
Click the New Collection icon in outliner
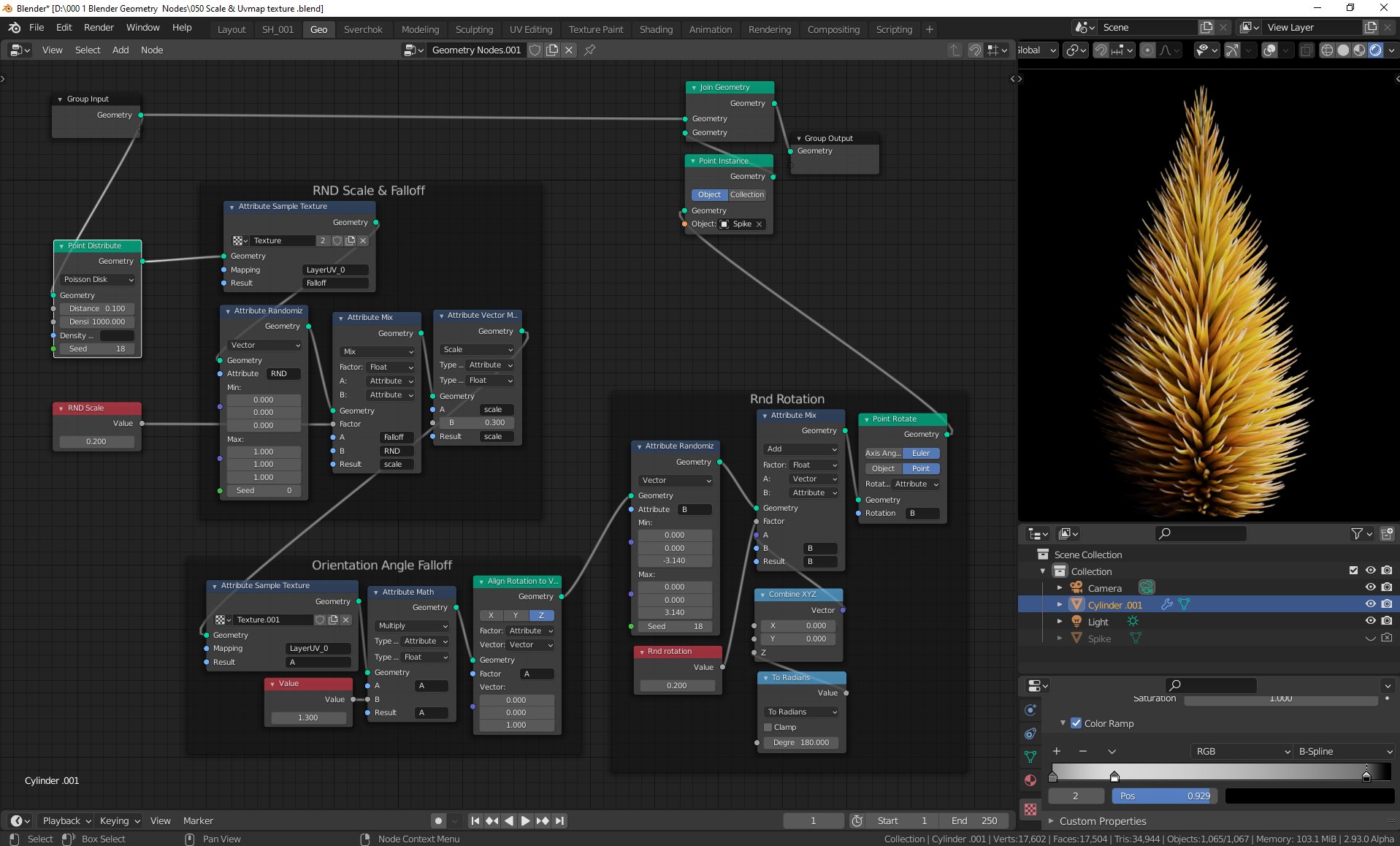point(1386,534)
